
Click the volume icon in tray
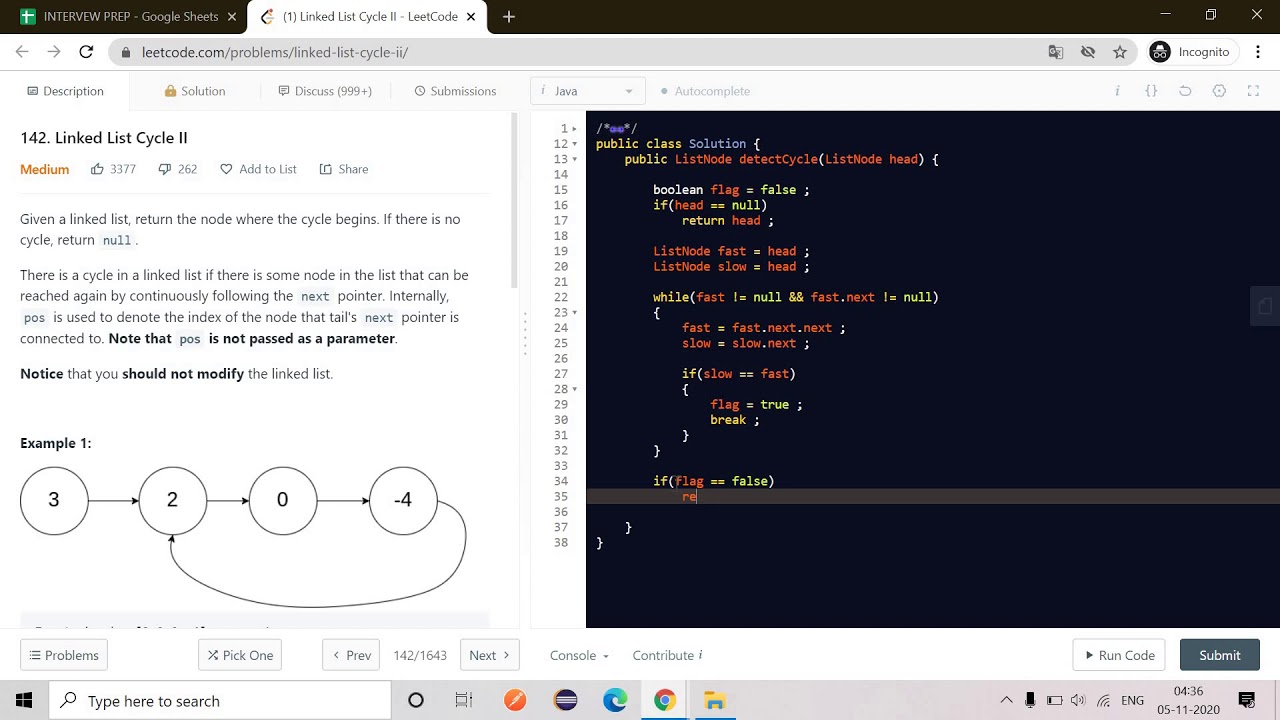tap(1077, 700)
